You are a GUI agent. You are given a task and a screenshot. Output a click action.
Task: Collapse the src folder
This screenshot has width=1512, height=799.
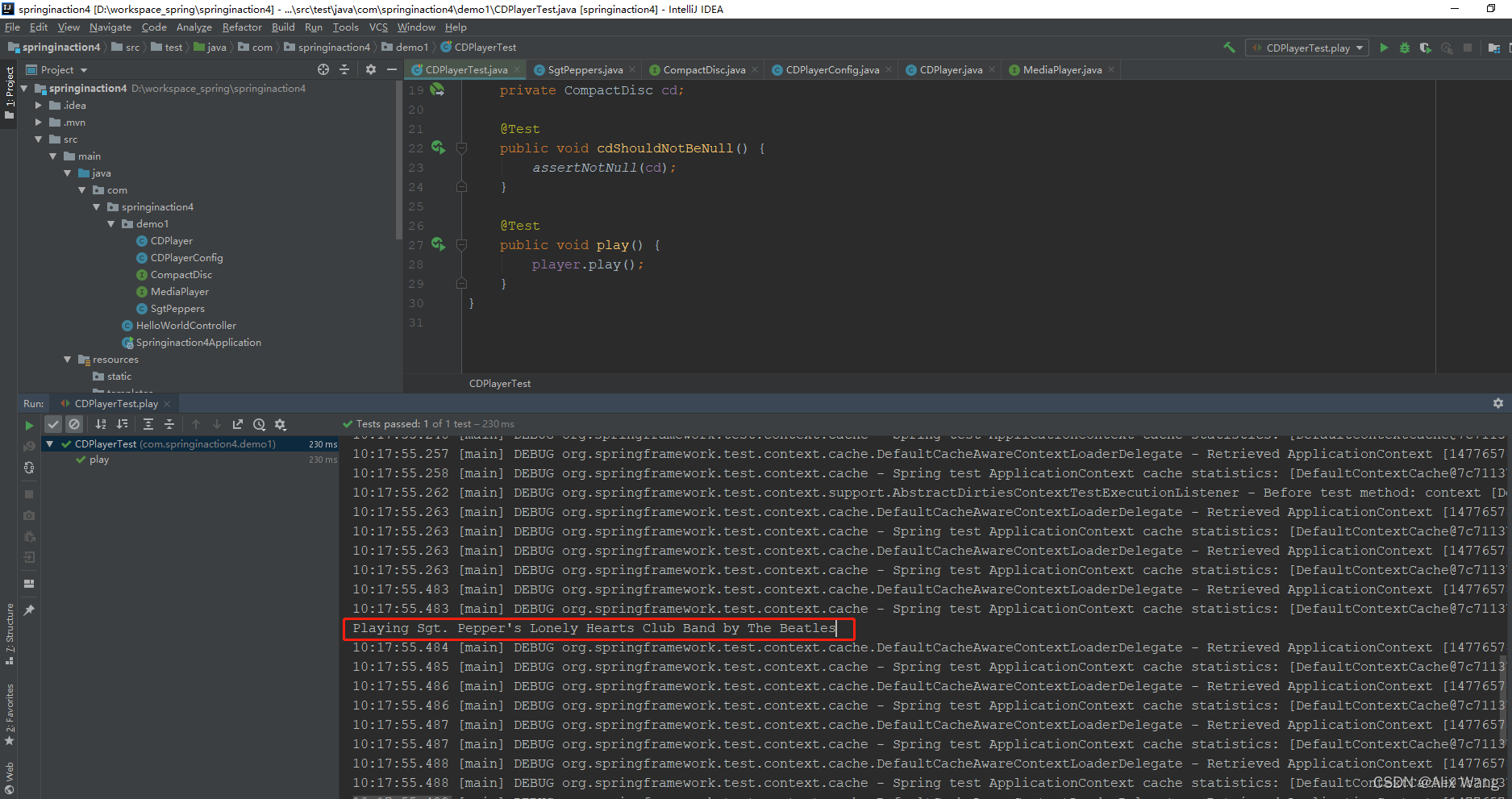click(x=39, y=139)
